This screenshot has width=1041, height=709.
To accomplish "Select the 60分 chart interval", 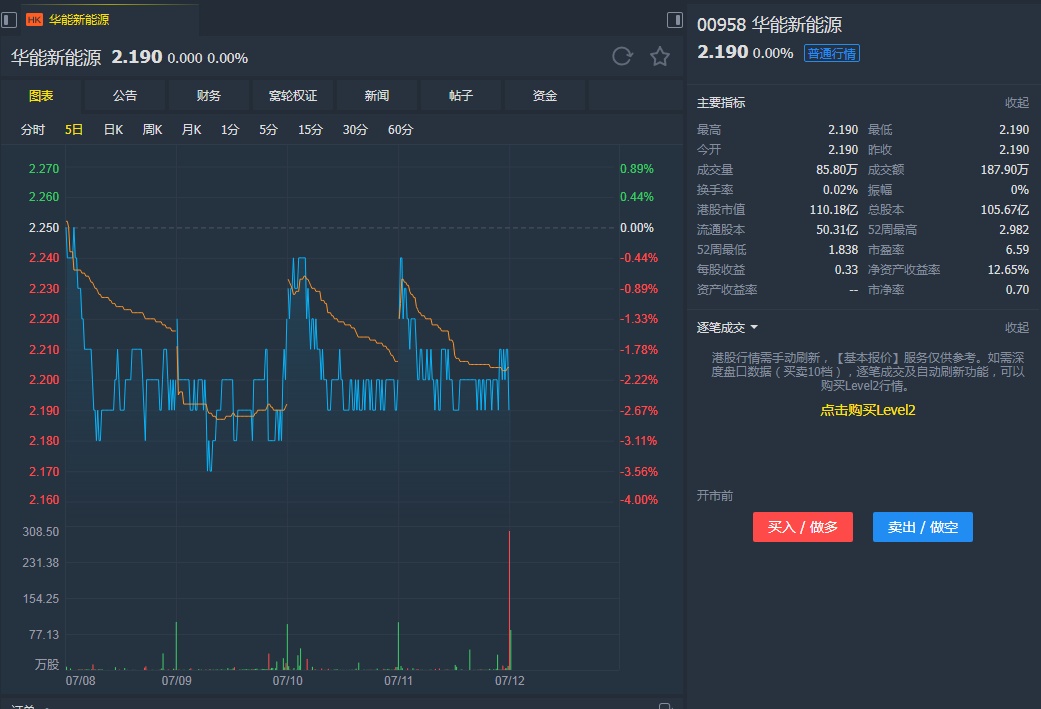I will click(x=400, y=129).
